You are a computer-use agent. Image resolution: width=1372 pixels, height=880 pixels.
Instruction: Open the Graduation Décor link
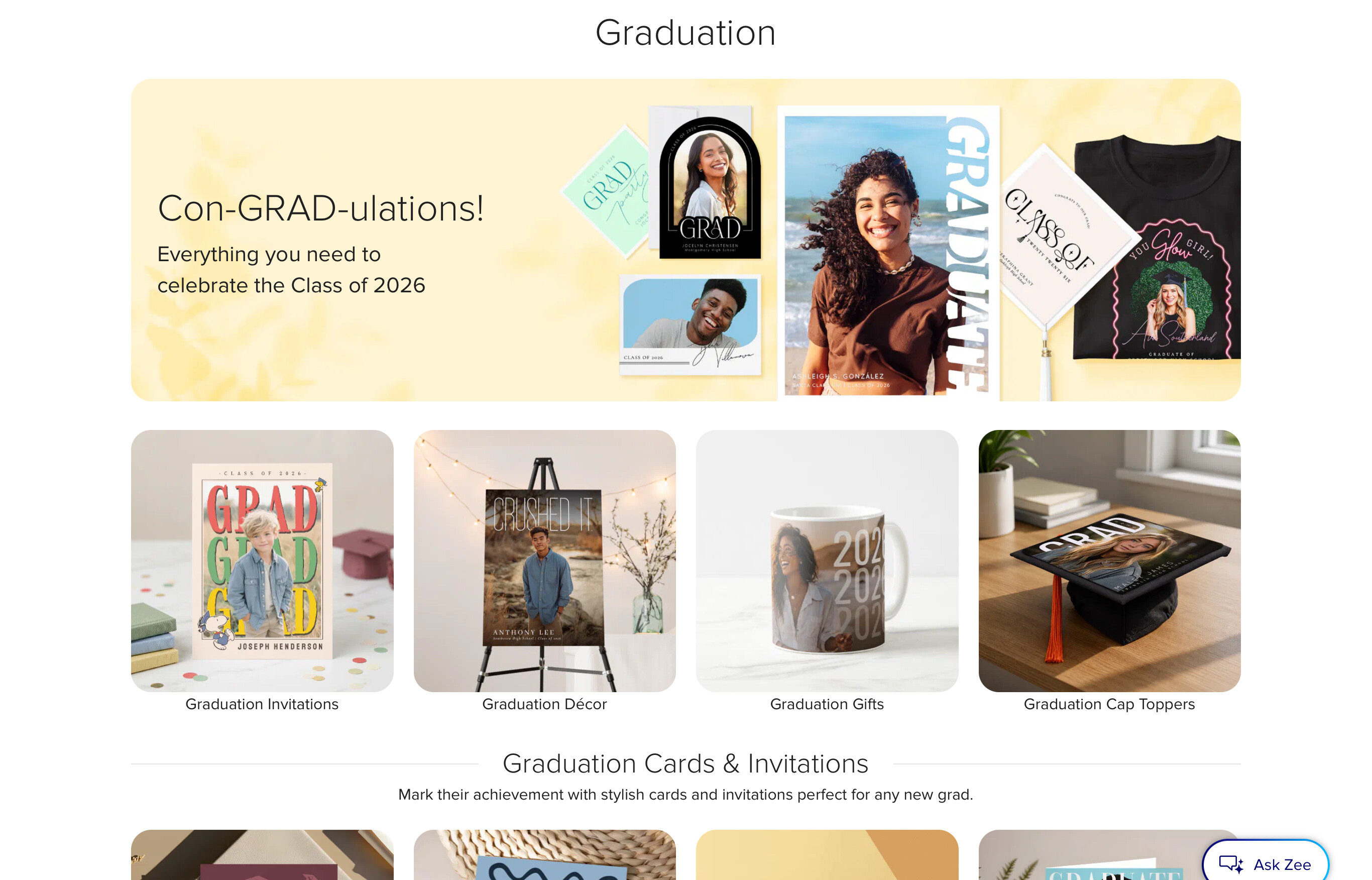pos(544,704)
